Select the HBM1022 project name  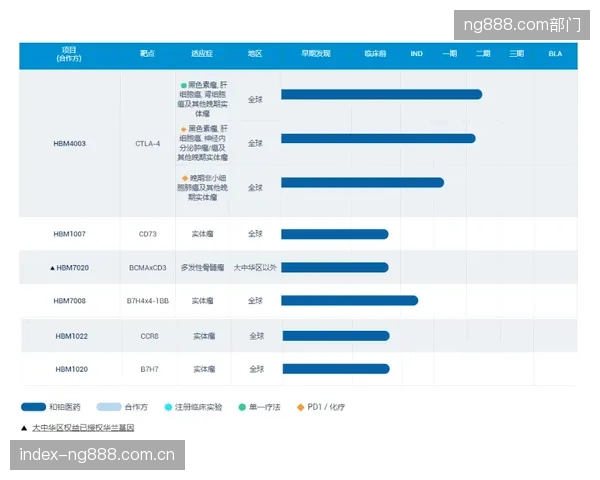coord(72,336)
